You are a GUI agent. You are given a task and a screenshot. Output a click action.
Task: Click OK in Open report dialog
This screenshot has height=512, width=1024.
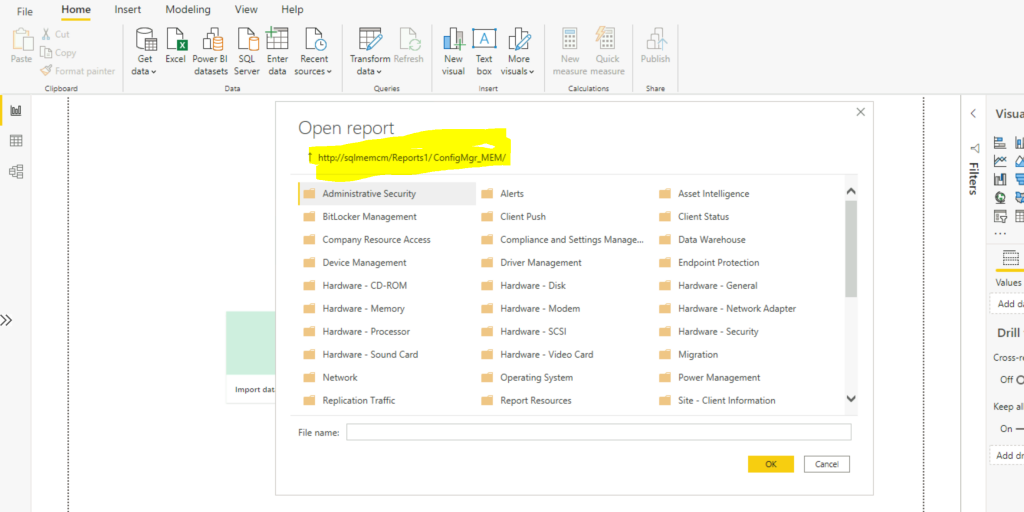(x=771, y=464)
